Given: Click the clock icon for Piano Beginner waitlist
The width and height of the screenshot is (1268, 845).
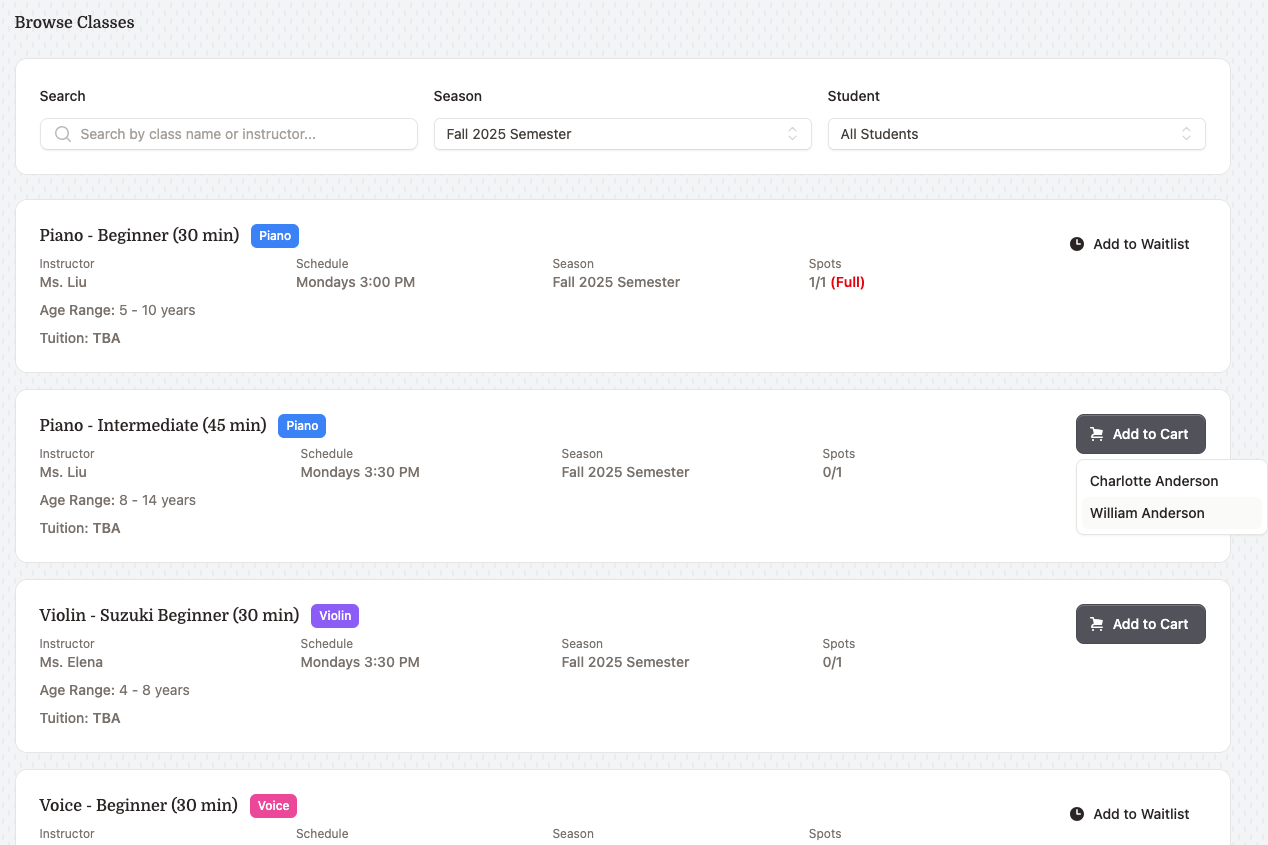Looking at the screenshot, I should pyautogui.click(x=1077, y=244).
